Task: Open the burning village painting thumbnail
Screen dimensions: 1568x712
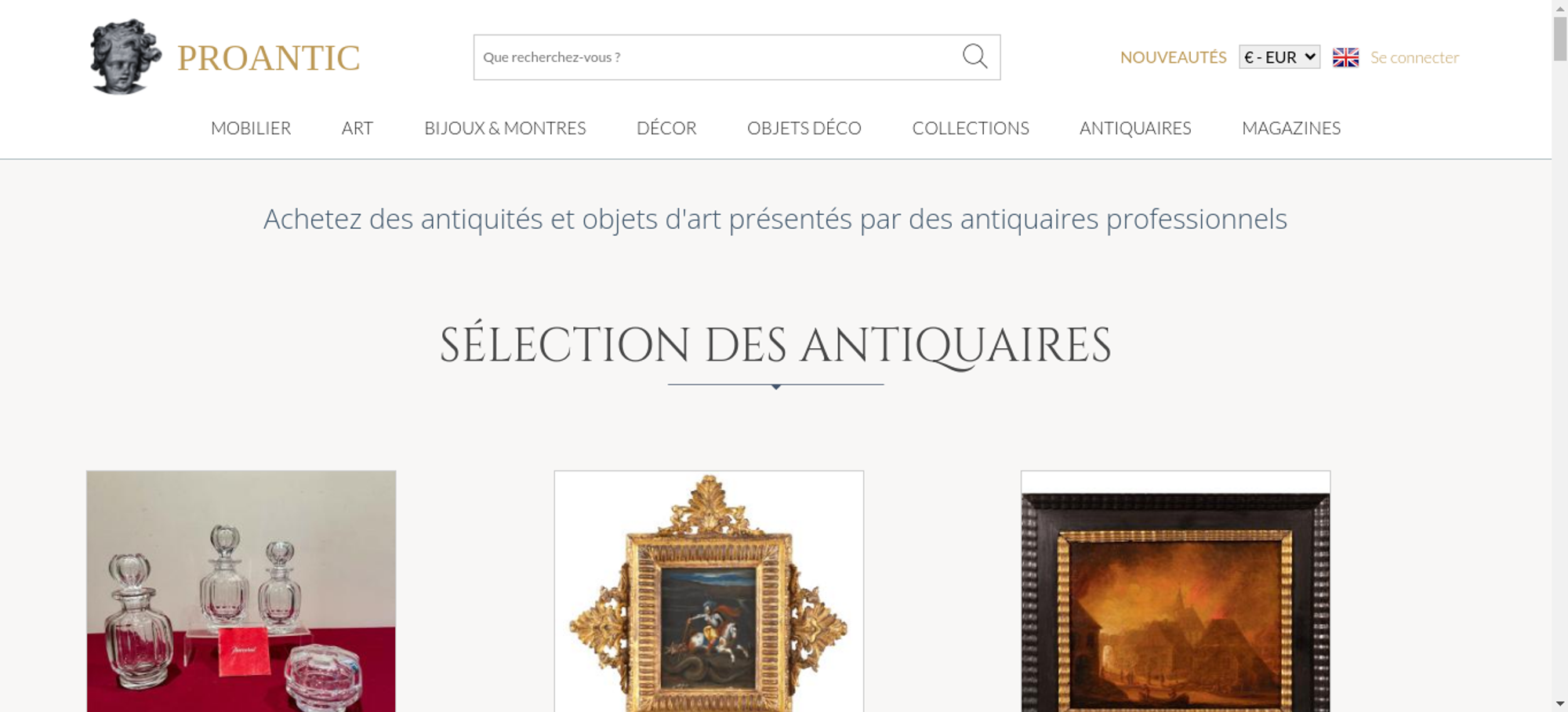Action: (x=1175, y=591)
